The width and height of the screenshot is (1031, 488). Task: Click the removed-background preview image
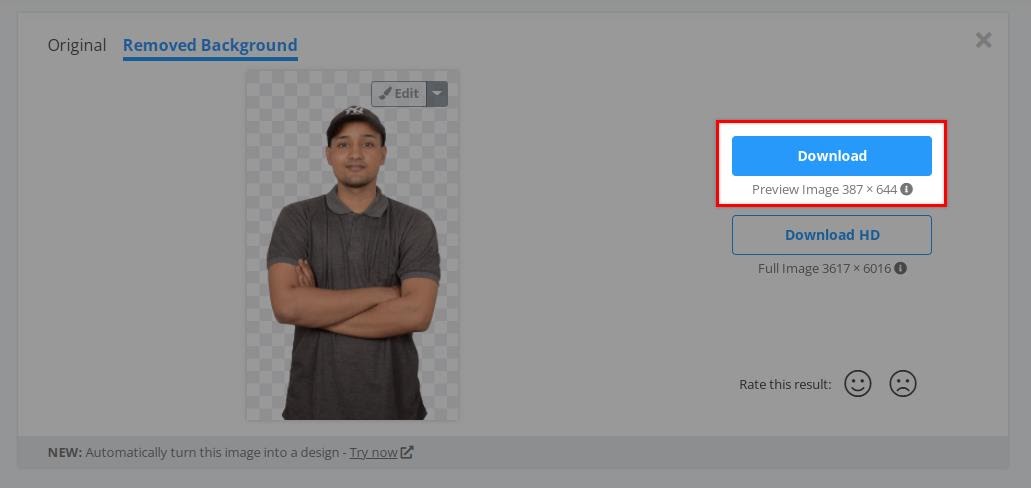[352, 245]
